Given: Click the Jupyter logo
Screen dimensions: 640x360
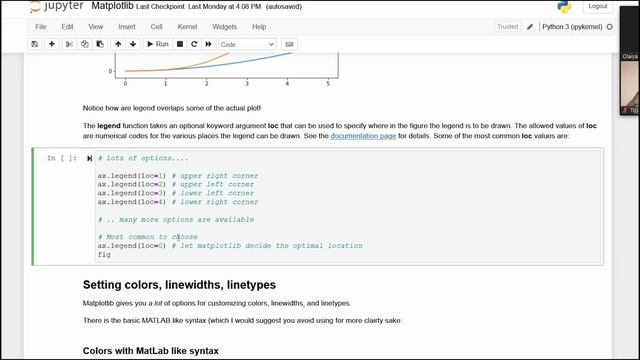Looking at the screenshot, I should point(57,6).
